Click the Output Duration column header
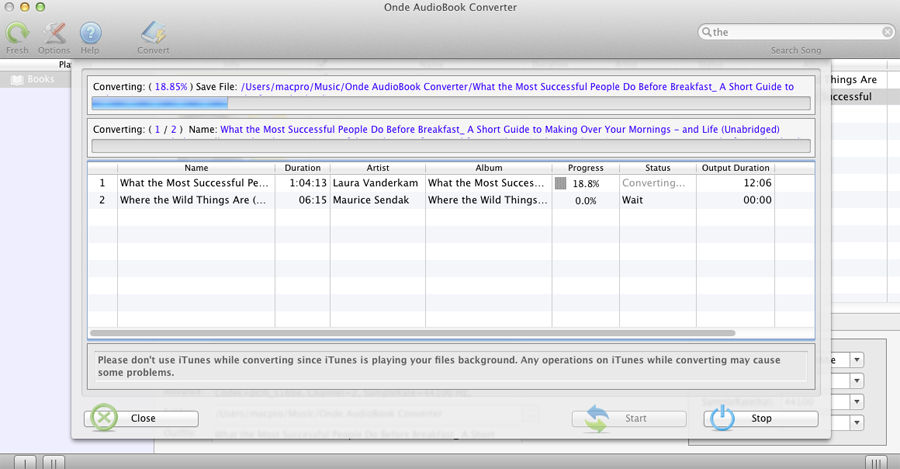Screen dimensions: 900x469 (735, 168)
